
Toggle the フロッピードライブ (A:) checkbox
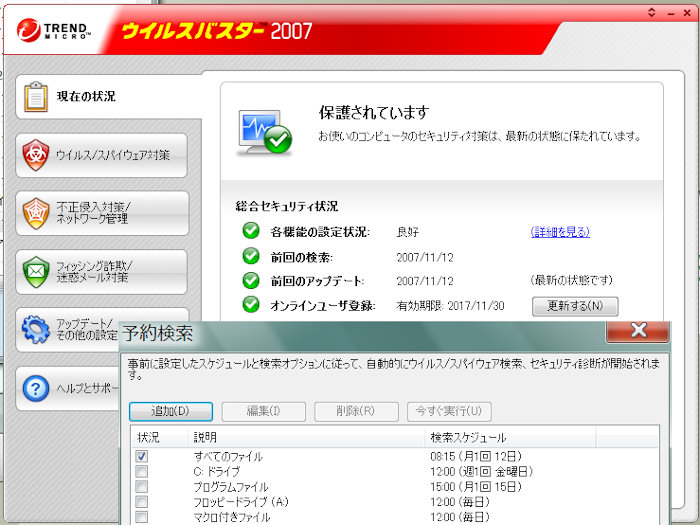click(x=142, y=501)
